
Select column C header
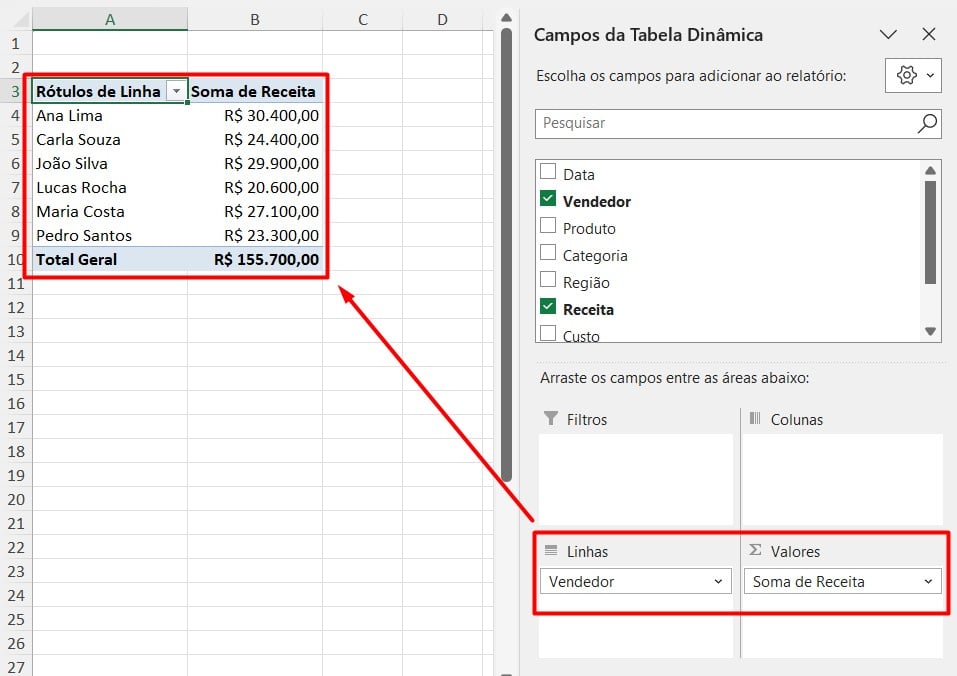click(x=362, y=19)
